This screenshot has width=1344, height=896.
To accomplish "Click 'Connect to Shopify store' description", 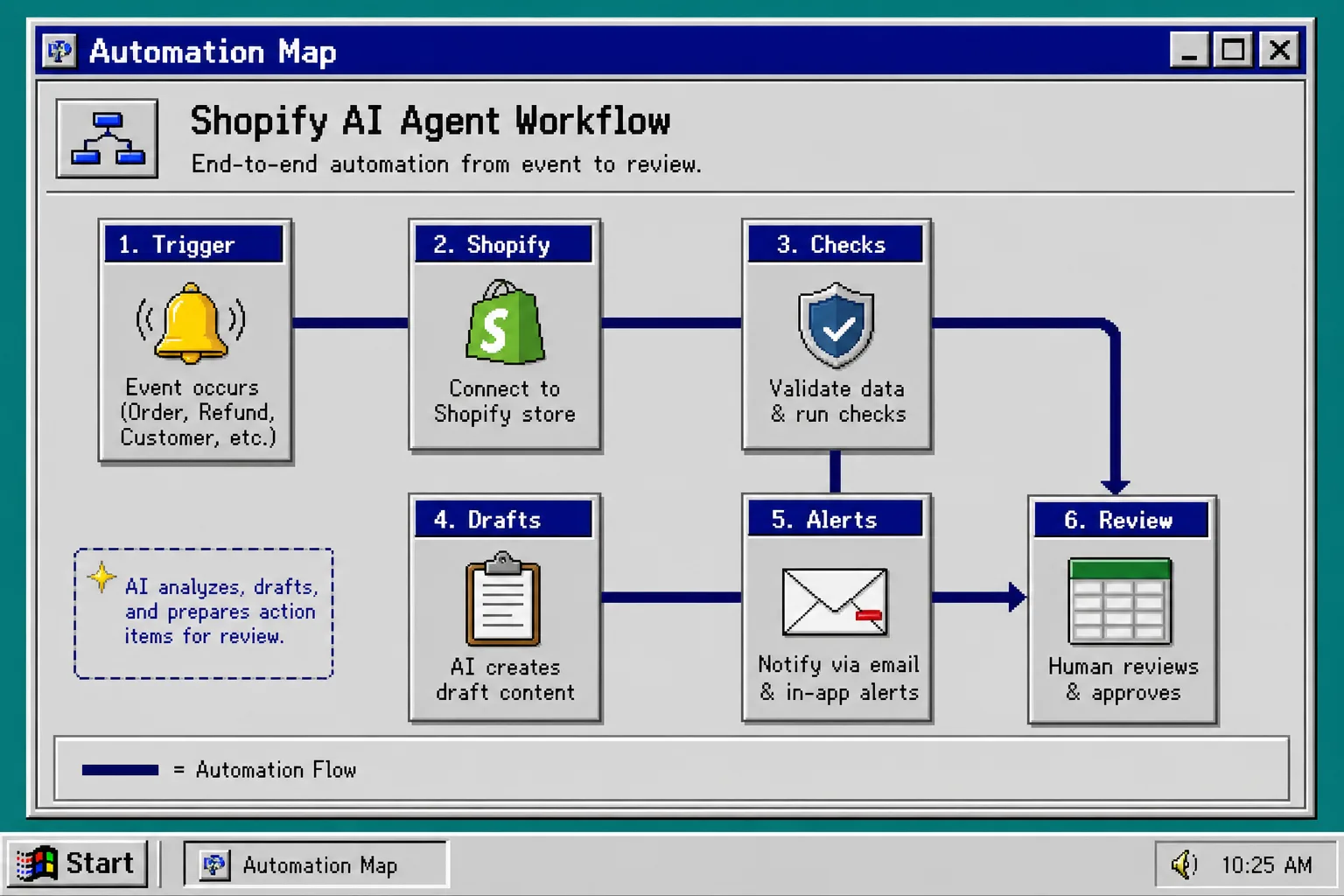I will 505,401.
